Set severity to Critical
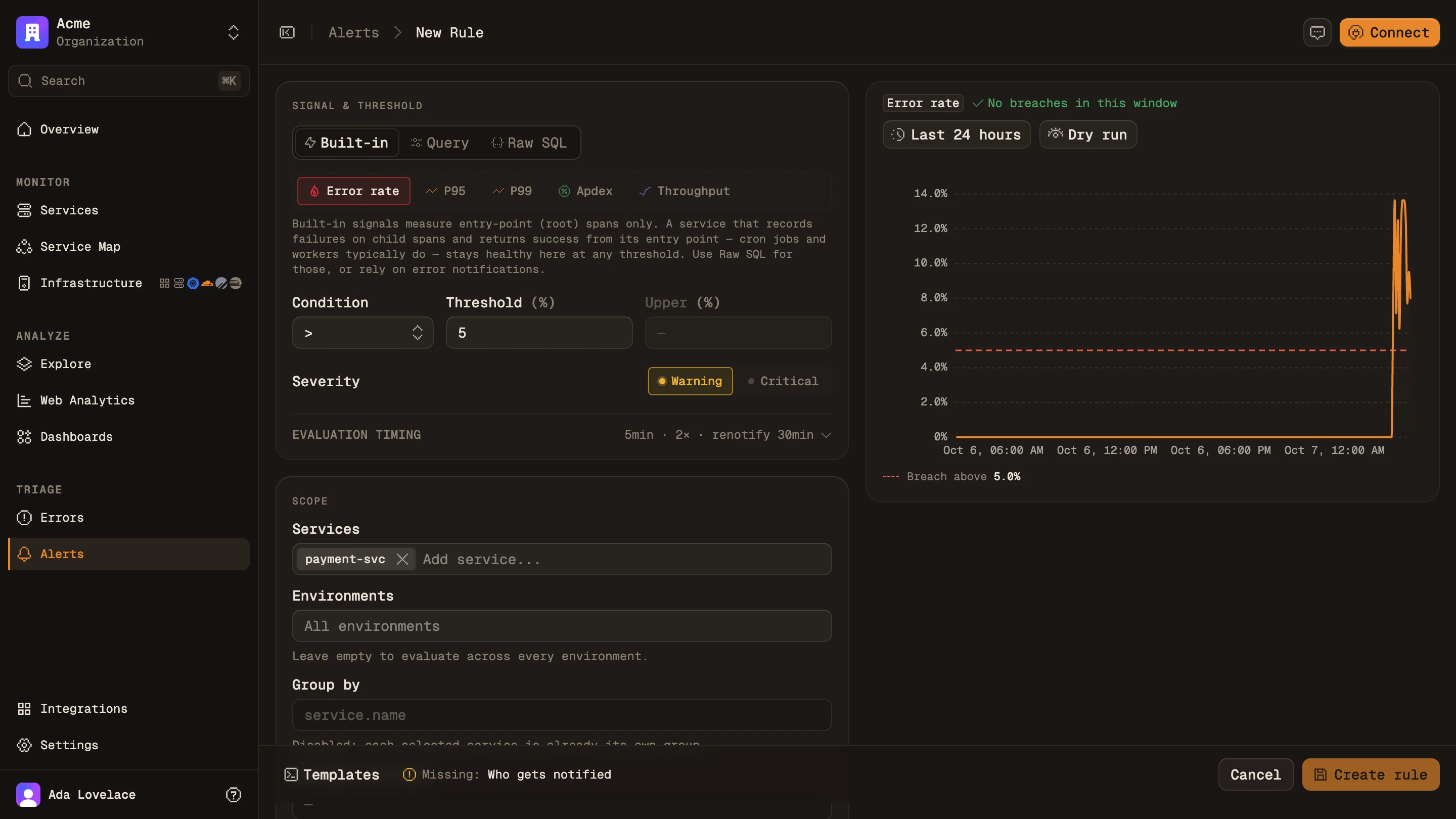The height and width of the screenshot is (819, 1456). [x=784, y=381]
